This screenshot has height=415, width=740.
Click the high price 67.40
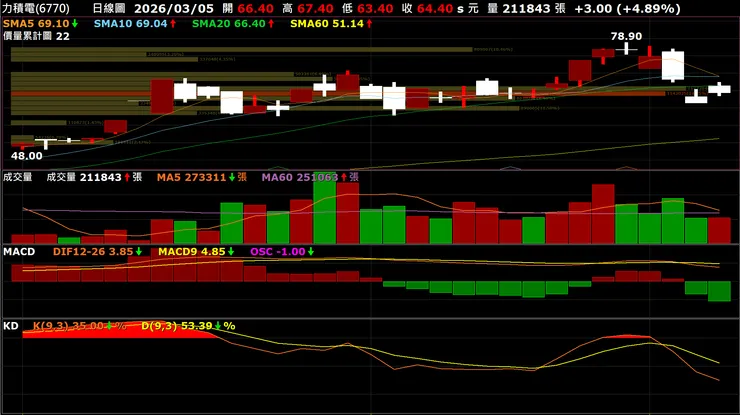click(315, 8)
